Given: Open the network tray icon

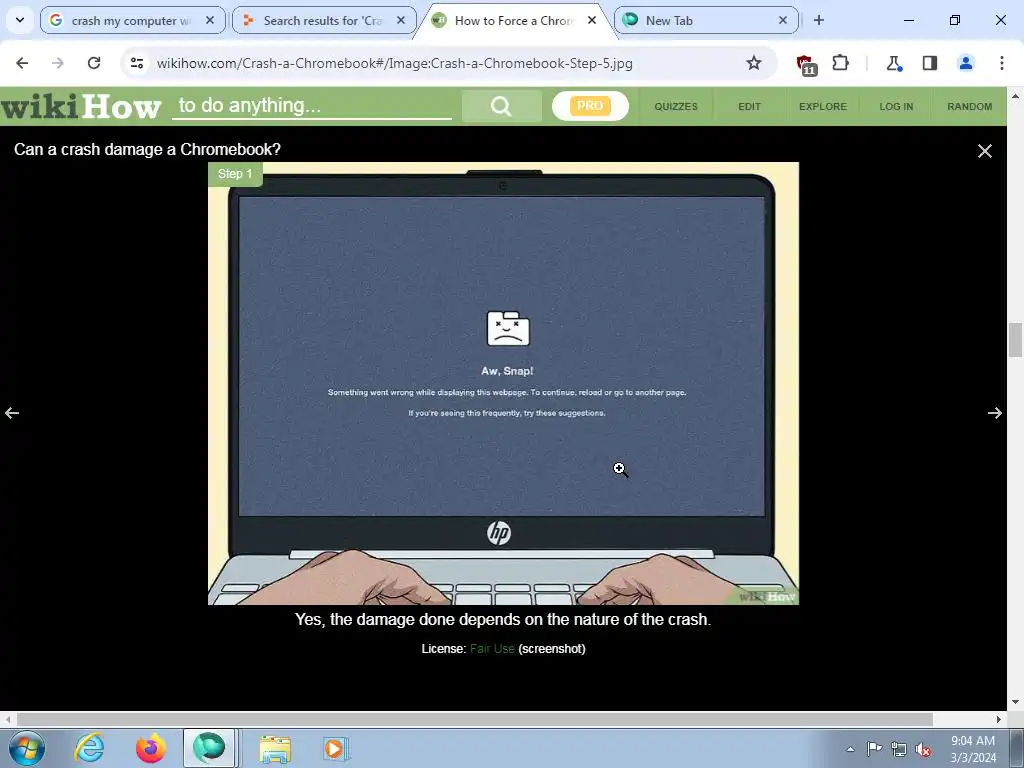Looking at the screenshot, I should point(899,749).
